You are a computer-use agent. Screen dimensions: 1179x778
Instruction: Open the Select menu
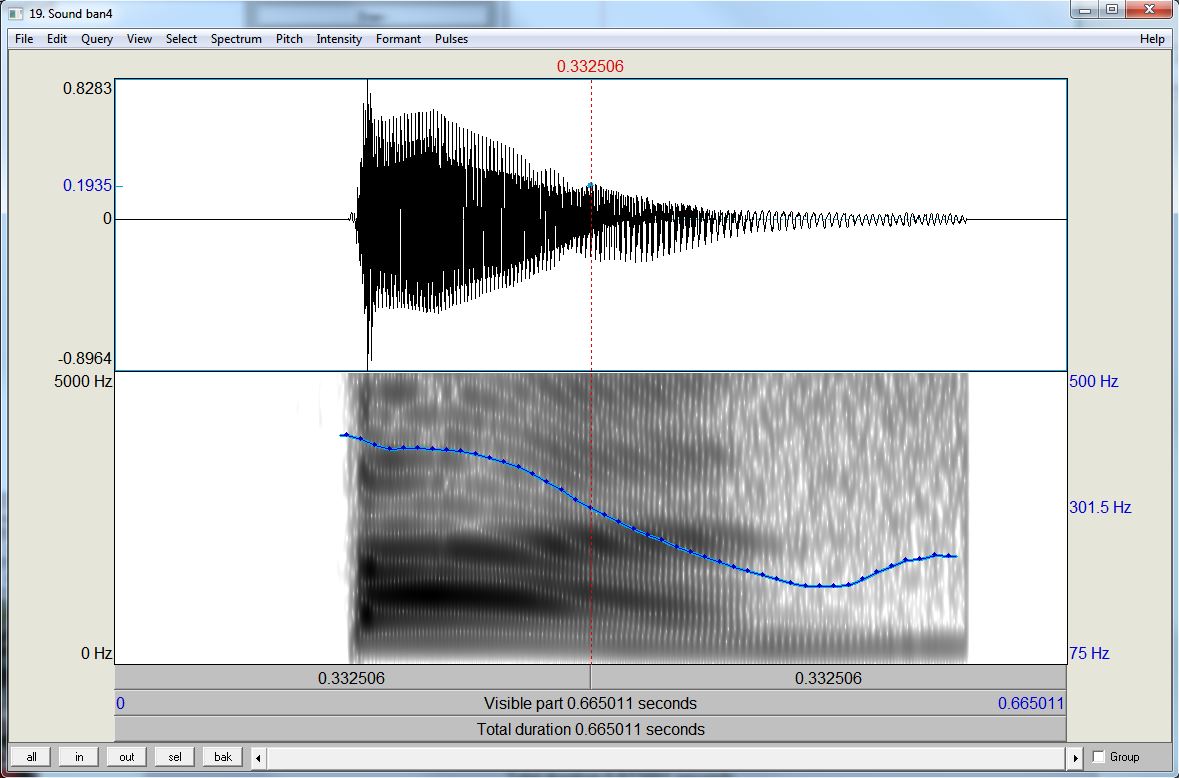tap(181, 39)
